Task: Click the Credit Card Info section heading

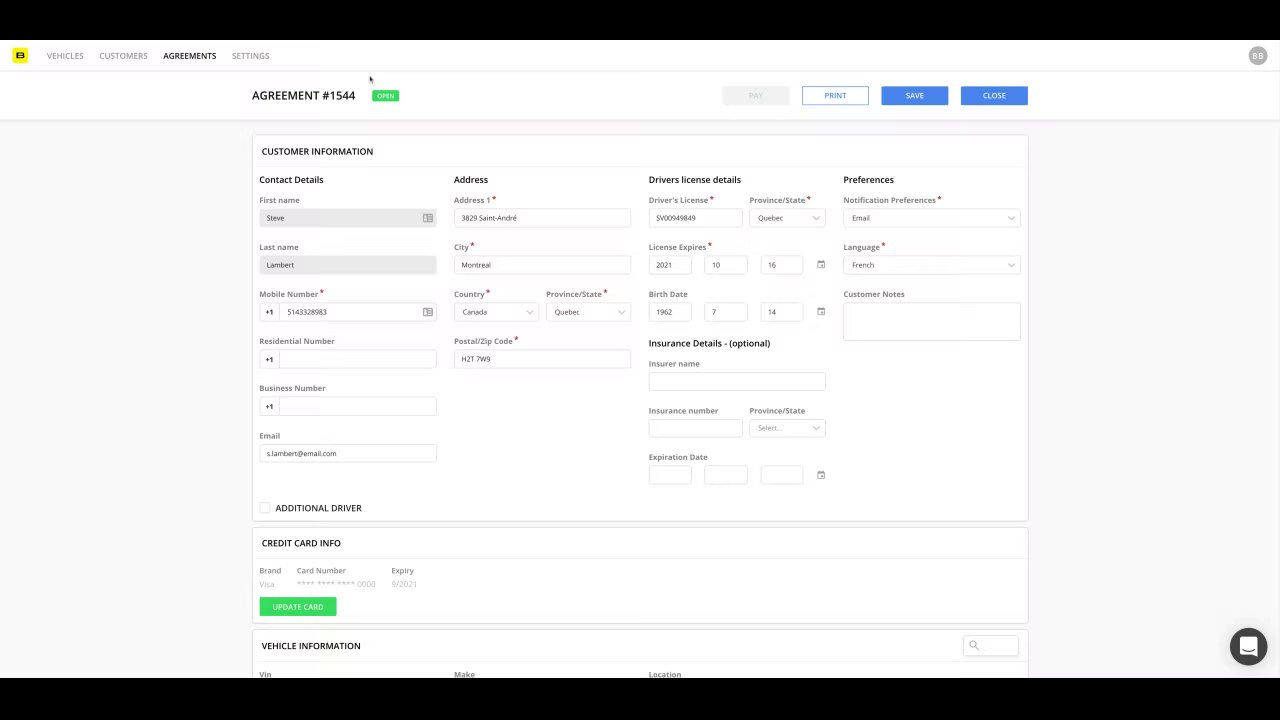Action: [x=301, y=543]
